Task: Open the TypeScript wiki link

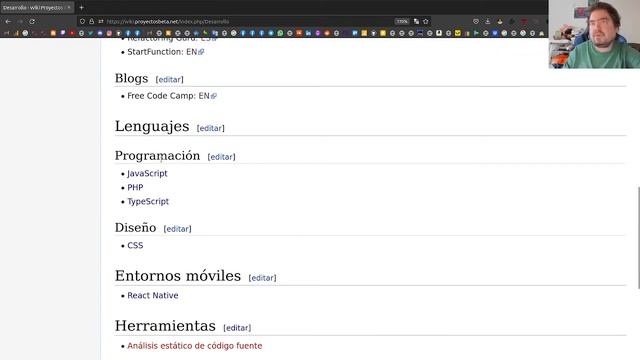Action: (148, 201)
